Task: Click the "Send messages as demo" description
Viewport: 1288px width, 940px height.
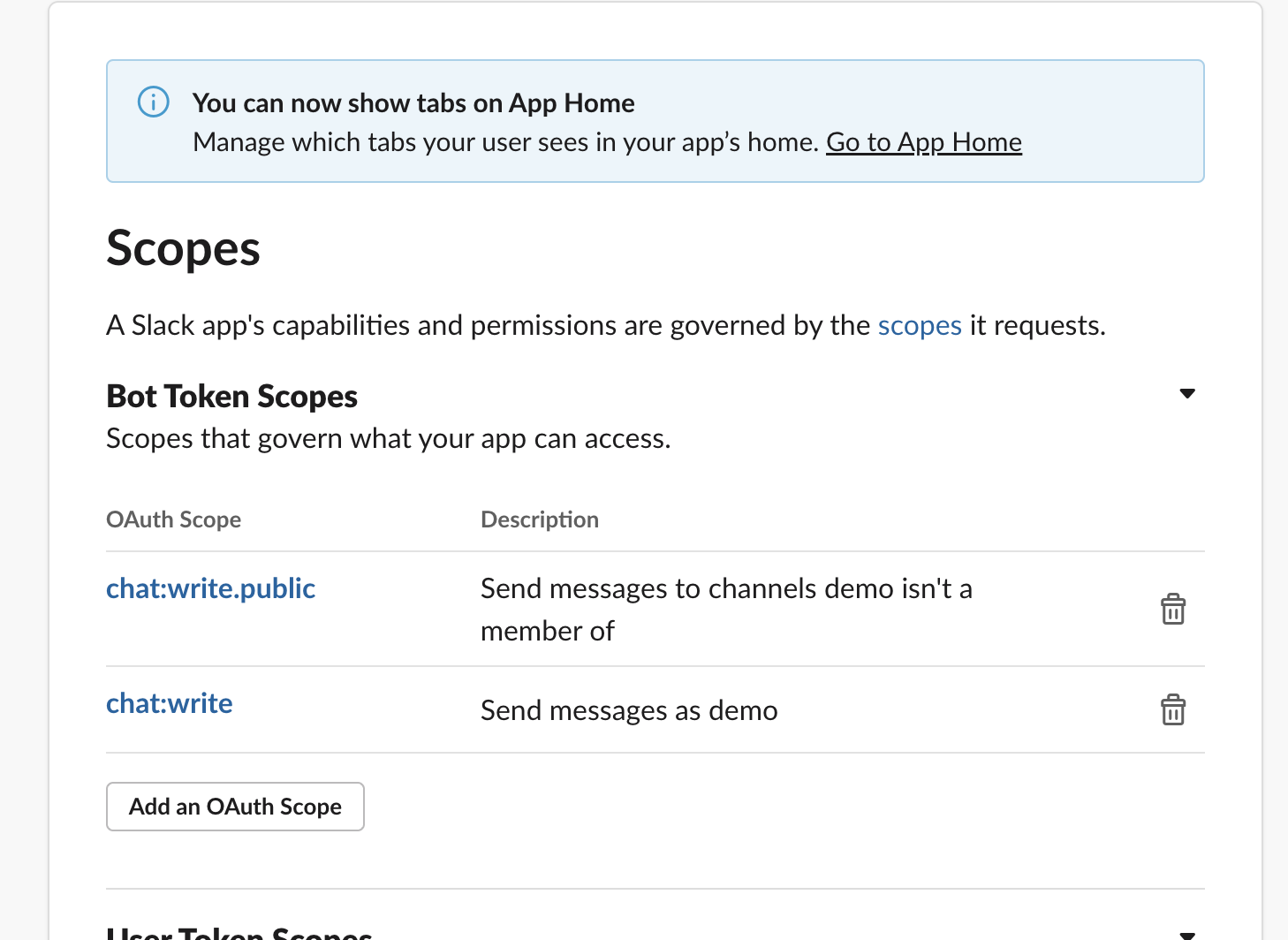Action: click(629, 711)
